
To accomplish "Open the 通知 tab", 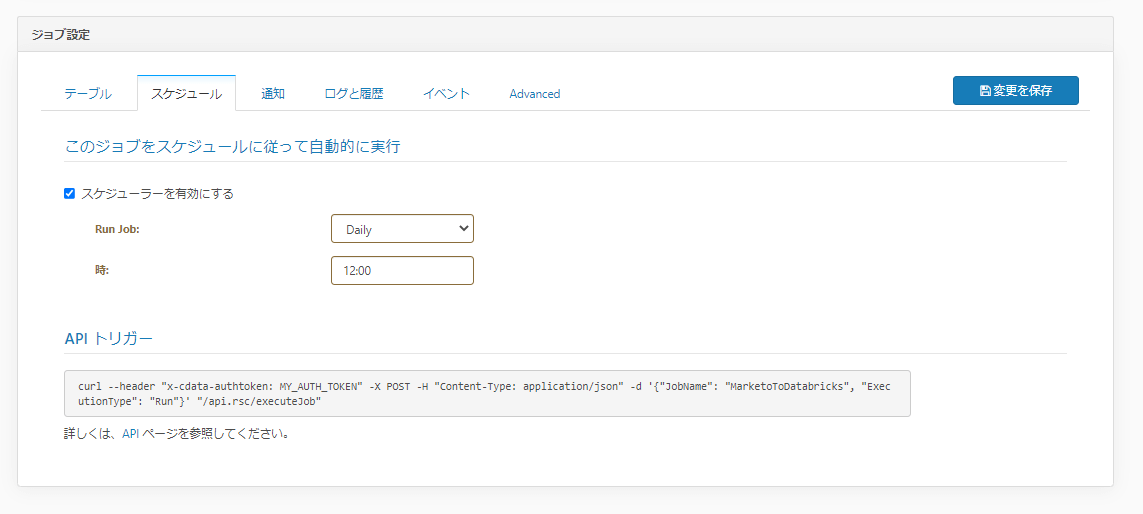I will pyautogui.click(x=273, y=94).
